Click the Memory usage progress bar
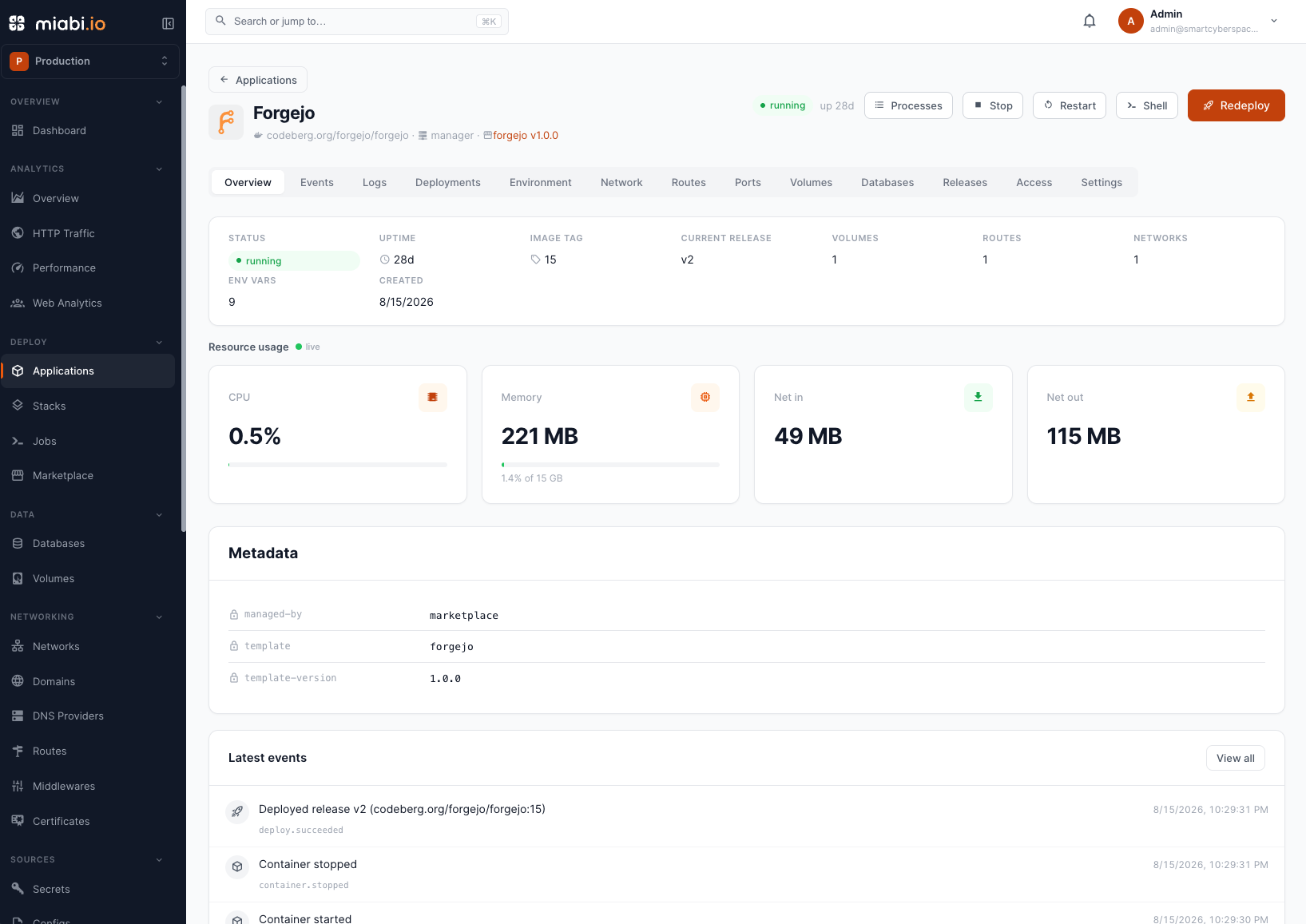The height and width of the screenshot is (924, 1306). [610, 464]
